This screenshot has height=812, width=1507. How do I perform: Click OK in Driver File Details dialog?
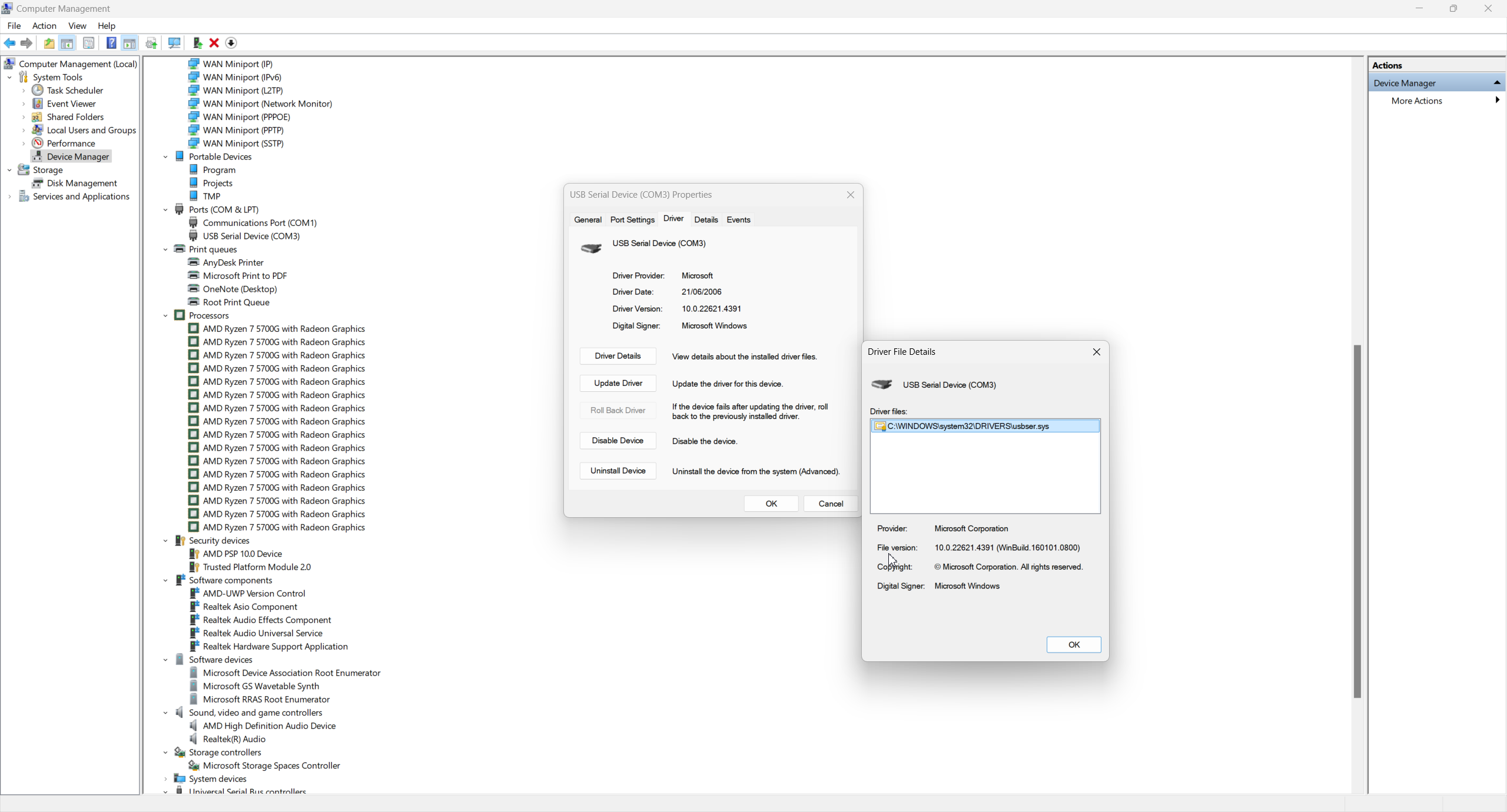point(1073,644)
